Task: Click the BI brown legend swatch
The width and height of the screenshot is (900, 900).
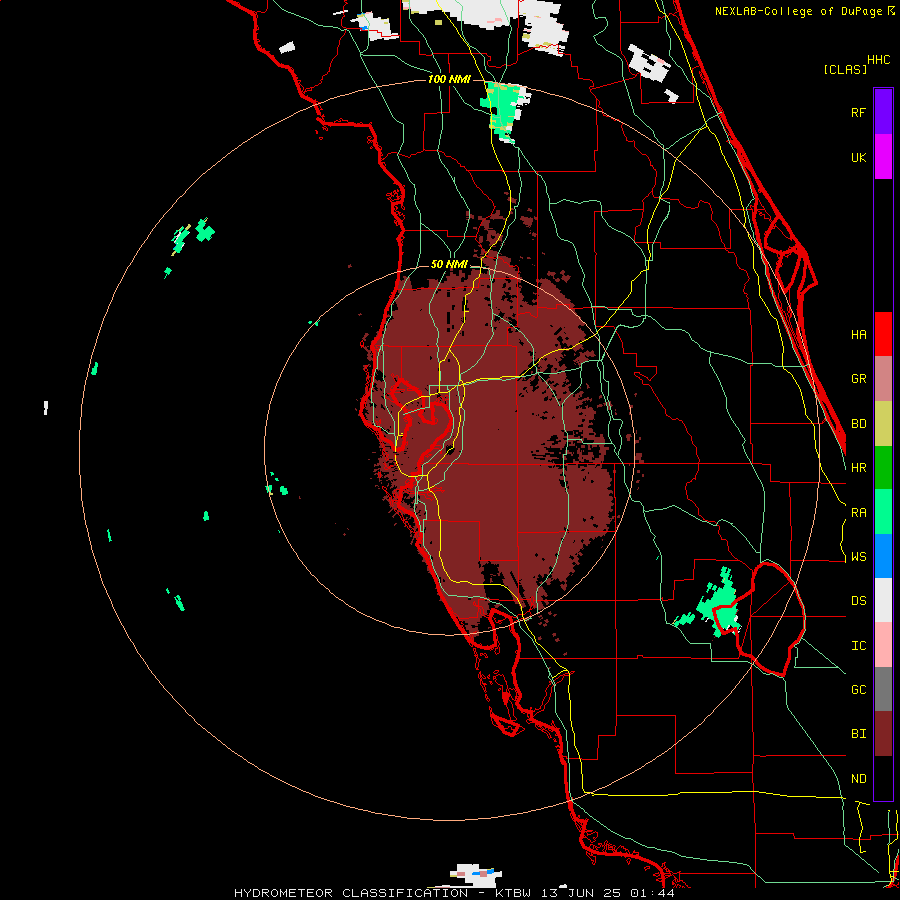Action: (883, 734)
